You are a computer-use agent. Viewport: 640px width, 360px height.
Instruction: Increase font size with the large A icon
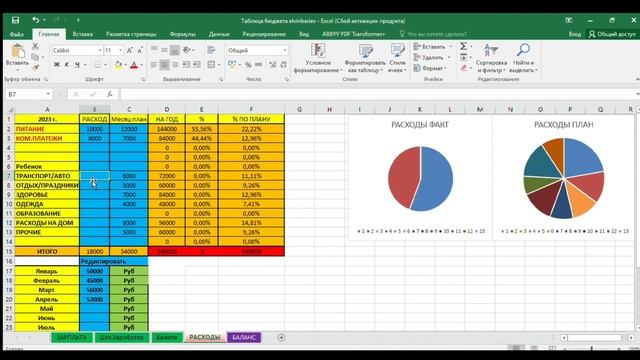click(129, 50)
